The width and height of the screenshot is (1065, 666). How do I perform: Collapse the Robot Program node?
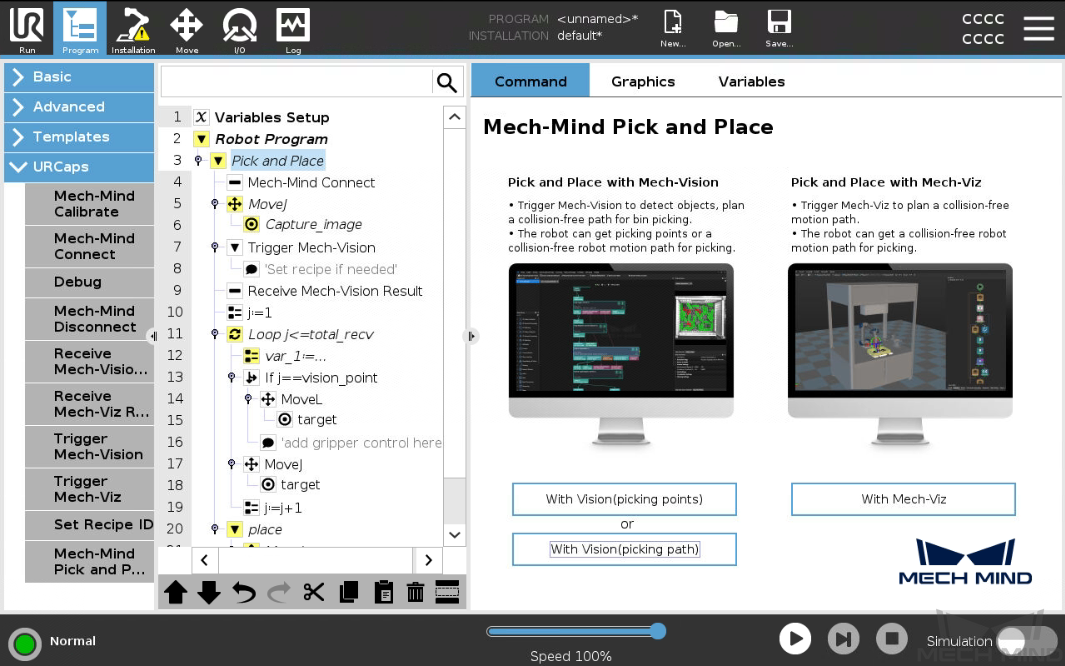(x=202, y=139)
